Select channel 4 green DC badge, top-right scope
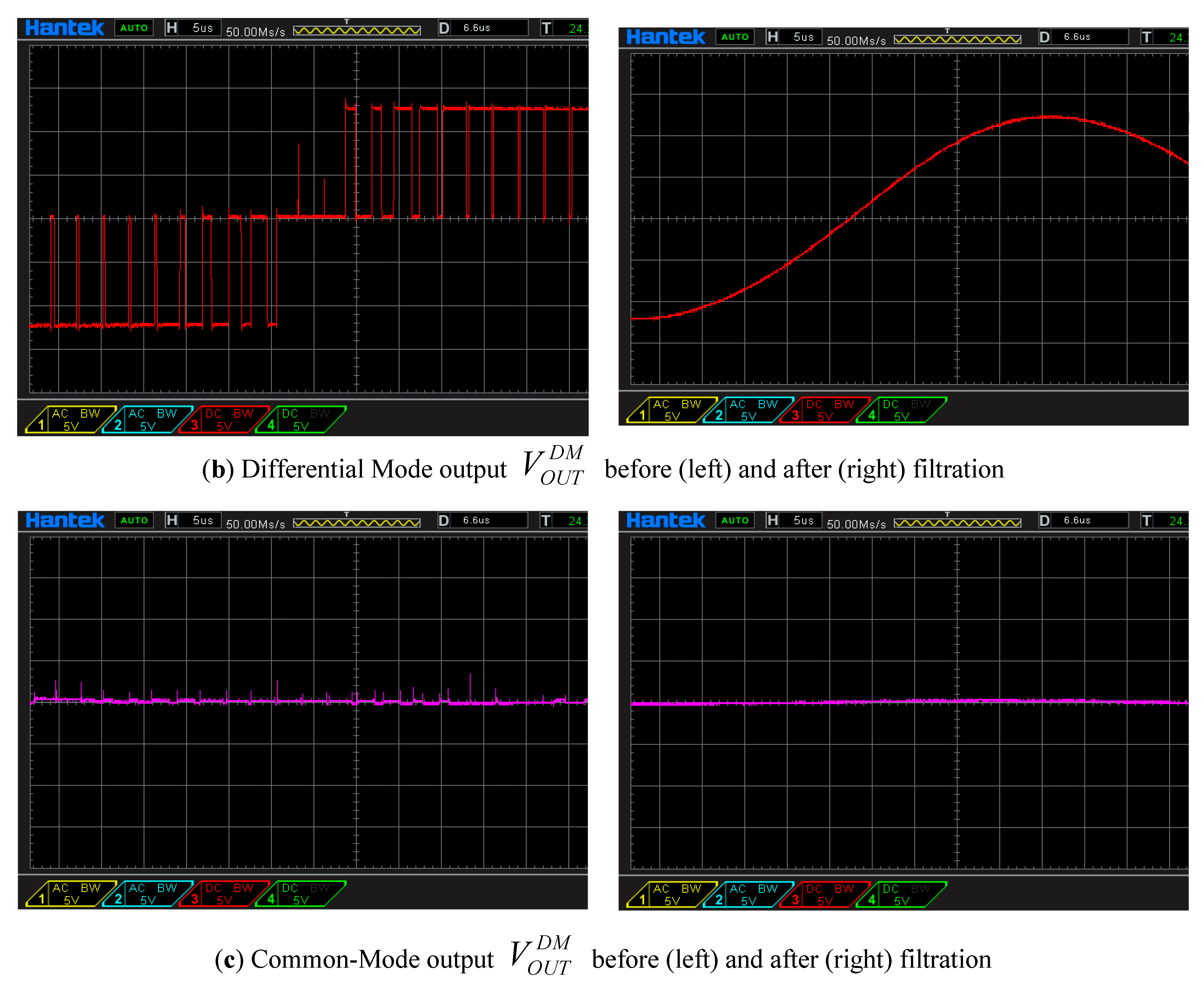This screenshot has height=988, width=1204. click(x=902, y=410)
